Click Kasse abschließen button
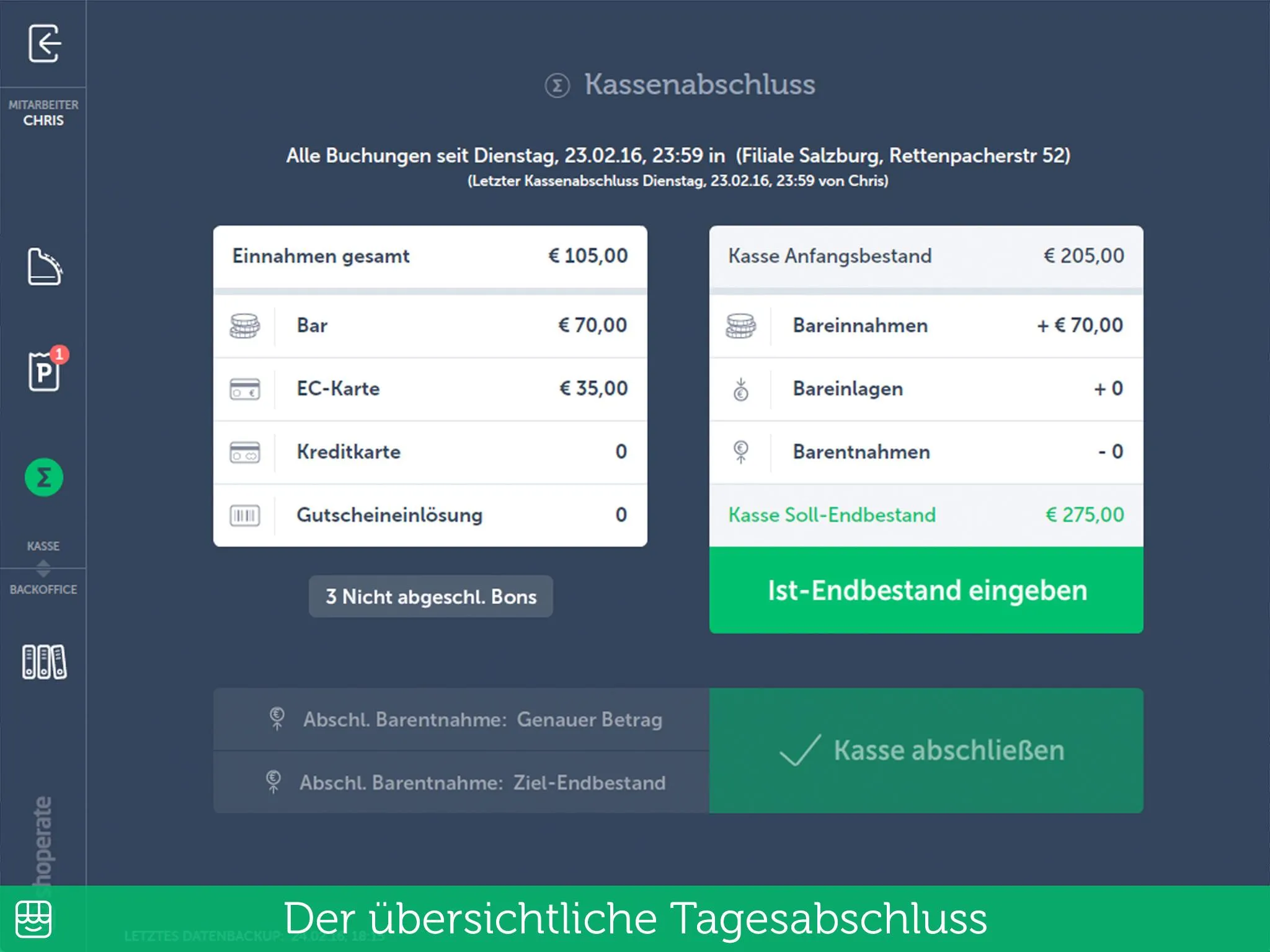Screen dimensions: 1270x952 click(x=926, y=751)
